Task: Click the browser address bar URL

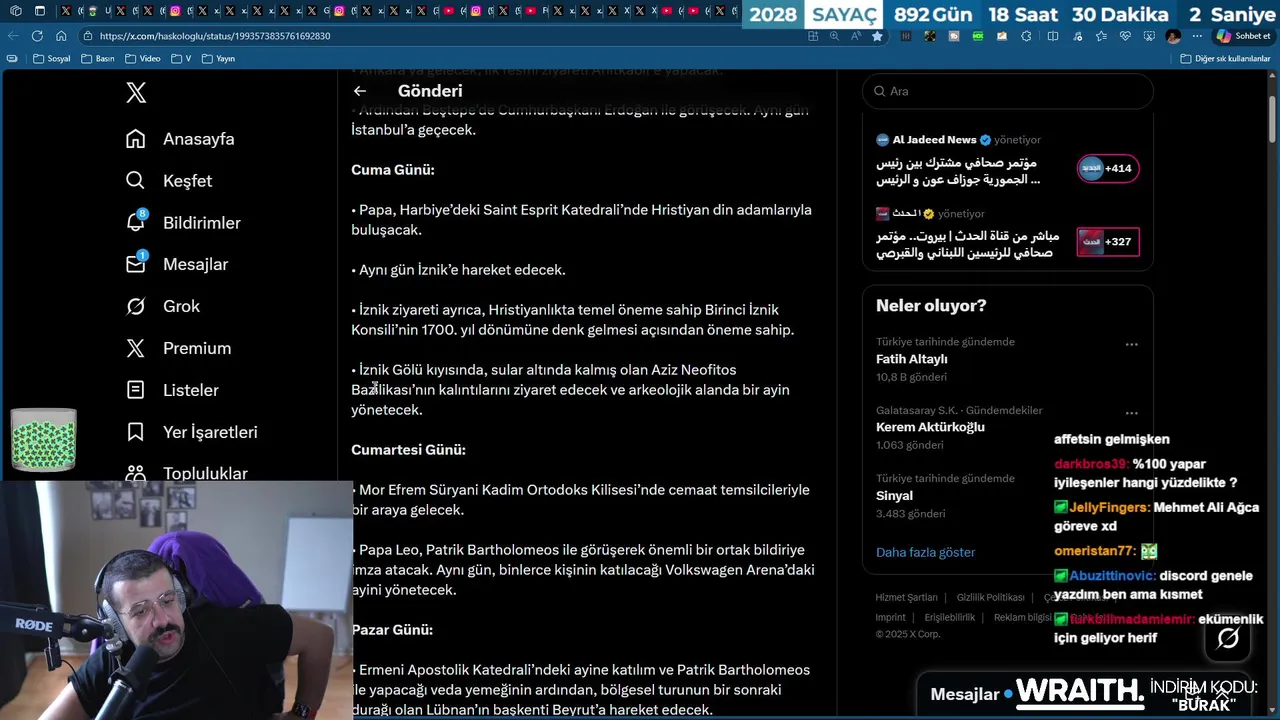Action: [x=215, y=36]
